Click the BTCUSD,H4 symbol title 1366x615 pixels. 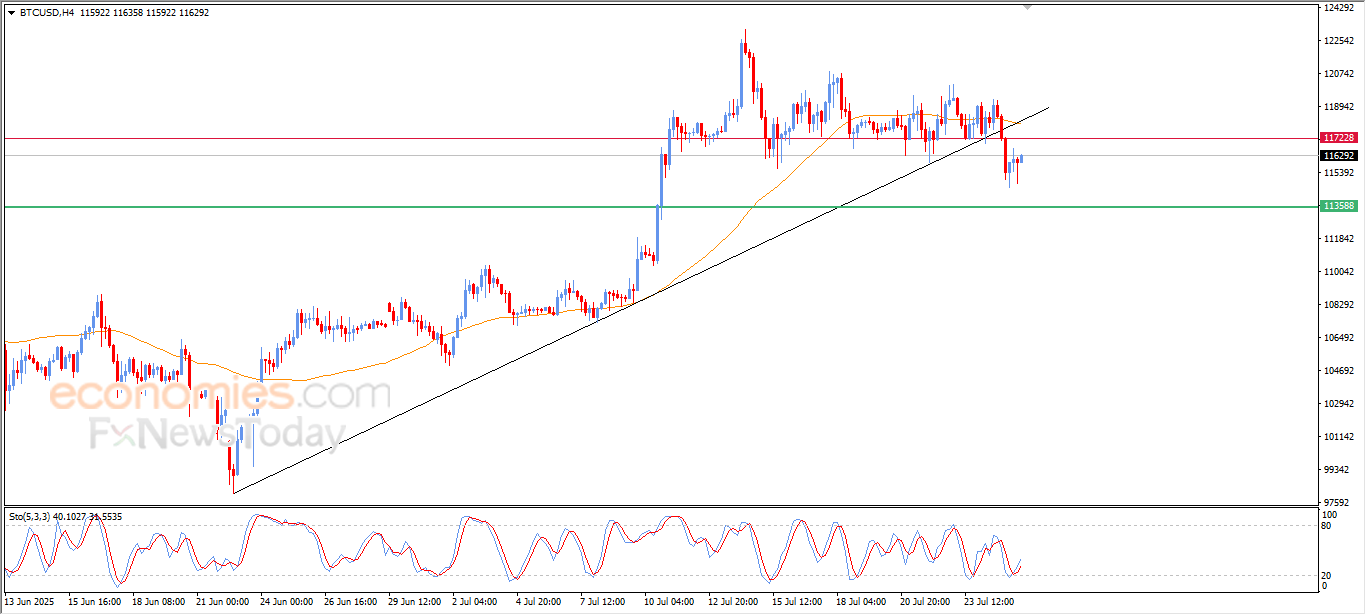(x=47, y=12)
